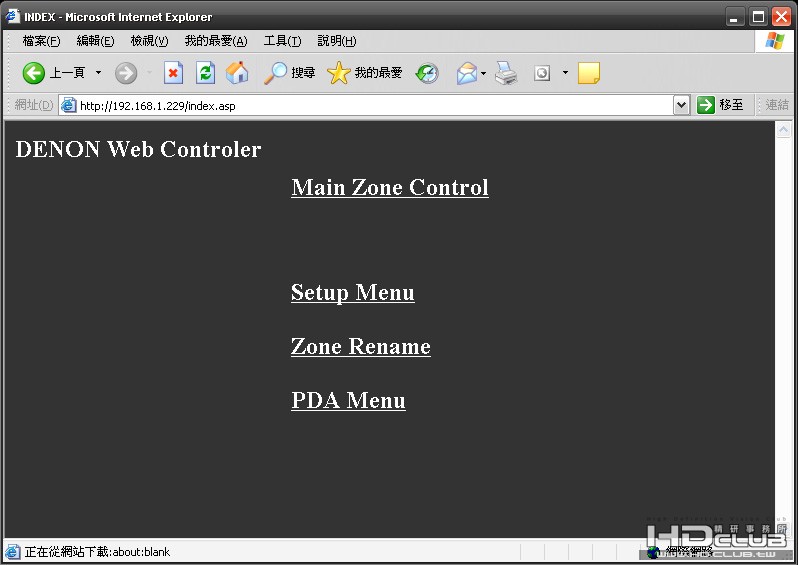Stop page loading with red X icon
Image resolution: width=798 pixels, height=565 pixels.
click(173, 73)
